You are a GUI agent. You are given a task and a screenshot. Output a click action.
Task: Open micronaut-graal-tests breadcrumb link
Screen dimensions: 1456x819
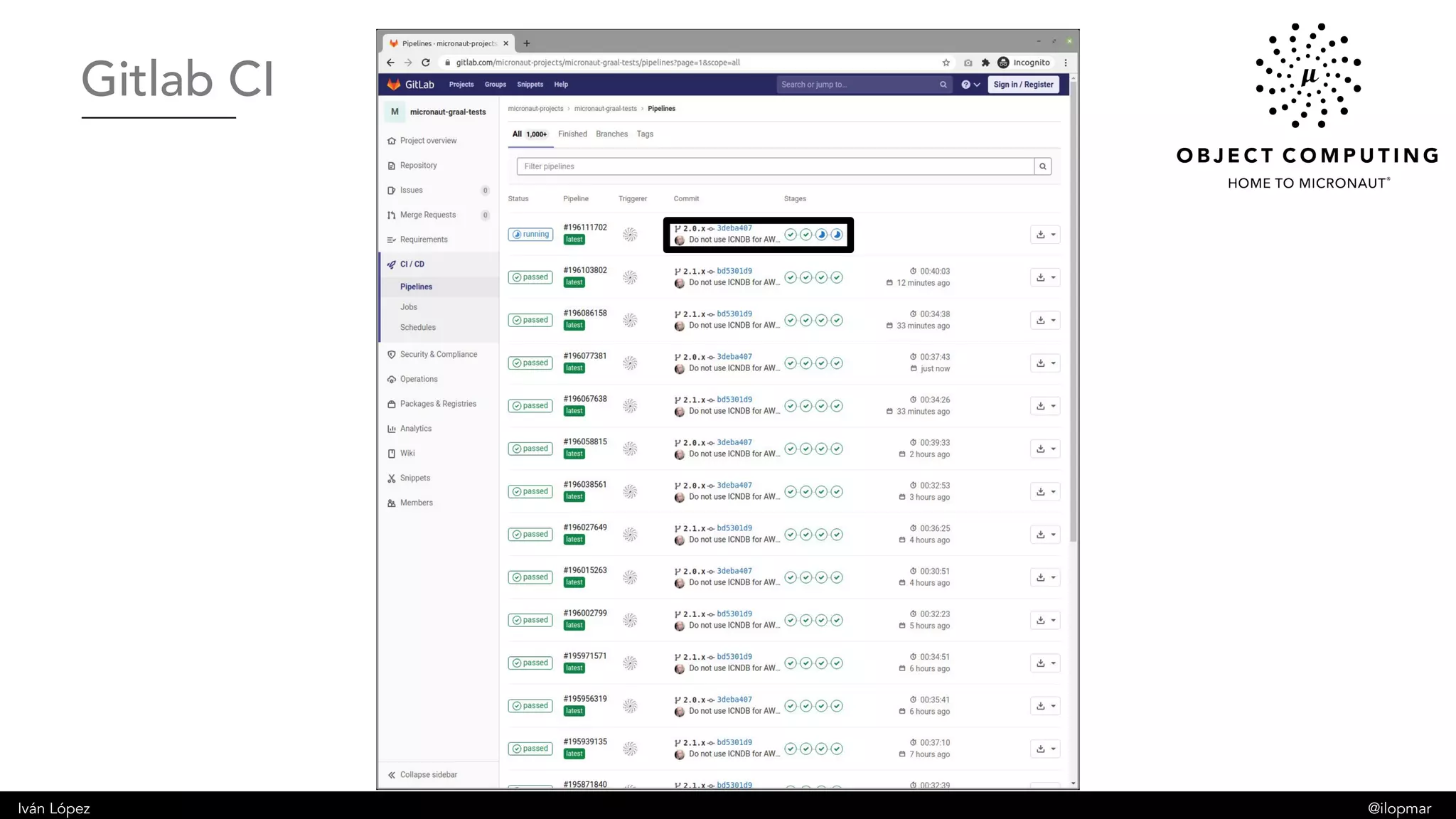point(606,109)
